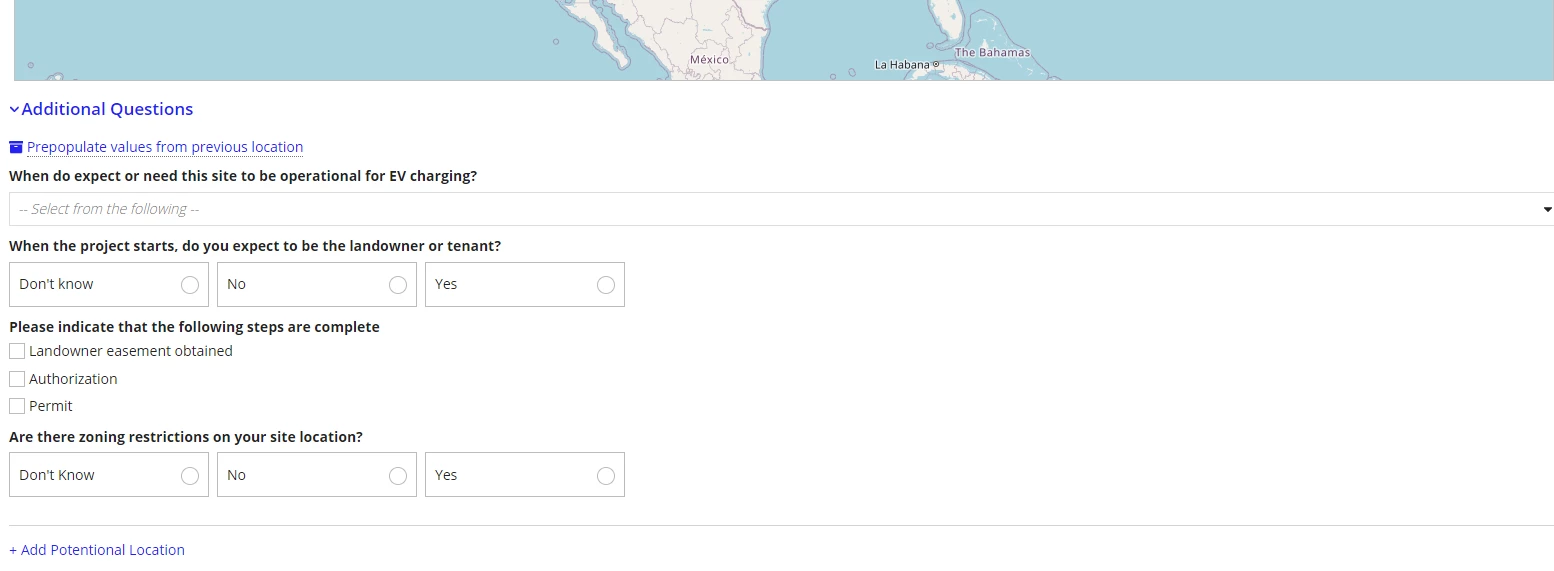Click the archive icon beside Prepopulate values
Screen dimensions: 1554x571
coord(16,147)
